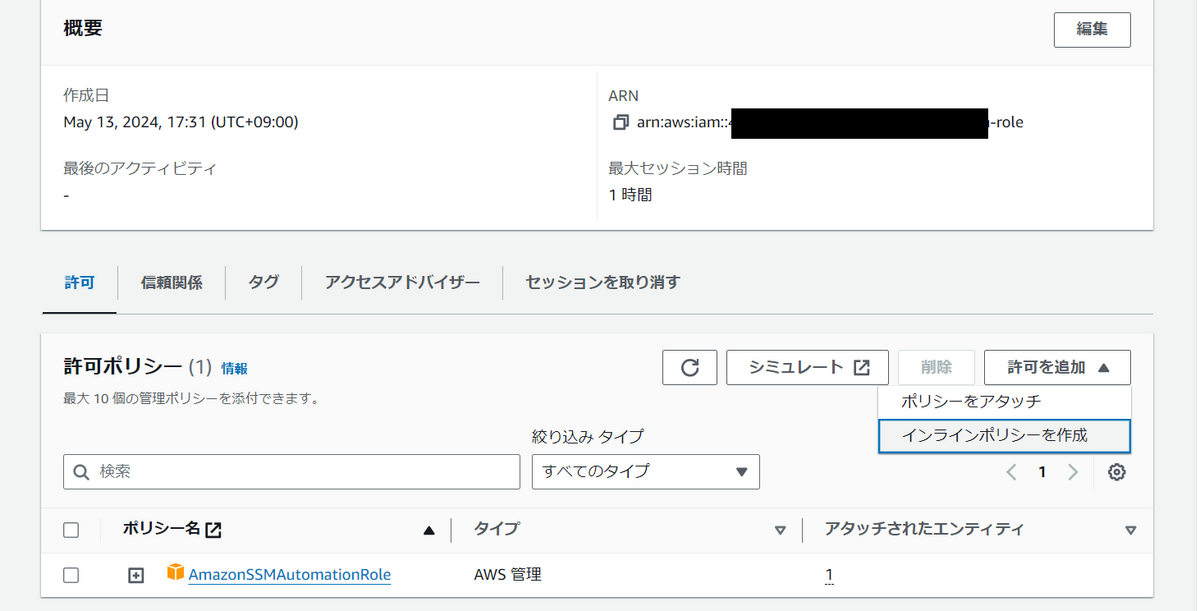
Task: Open the タグ tab
Action: pyautogui.click(x=264, y=283)
